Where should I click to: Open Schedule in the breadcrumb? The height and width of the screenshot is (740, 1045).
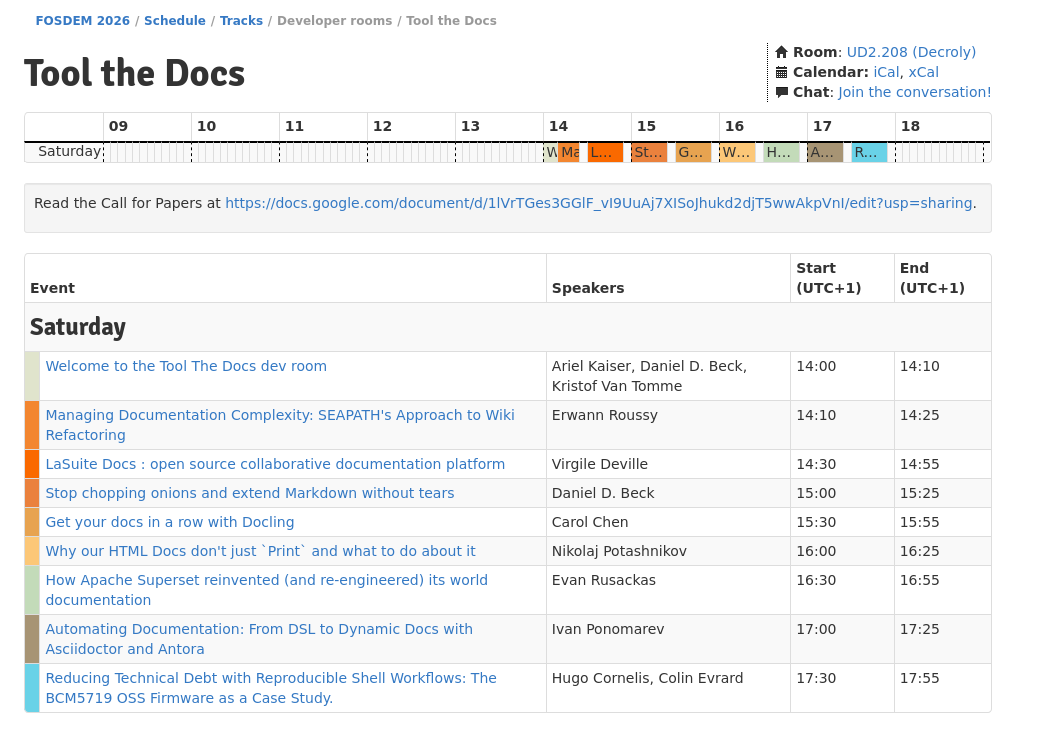tap(175, 21)
